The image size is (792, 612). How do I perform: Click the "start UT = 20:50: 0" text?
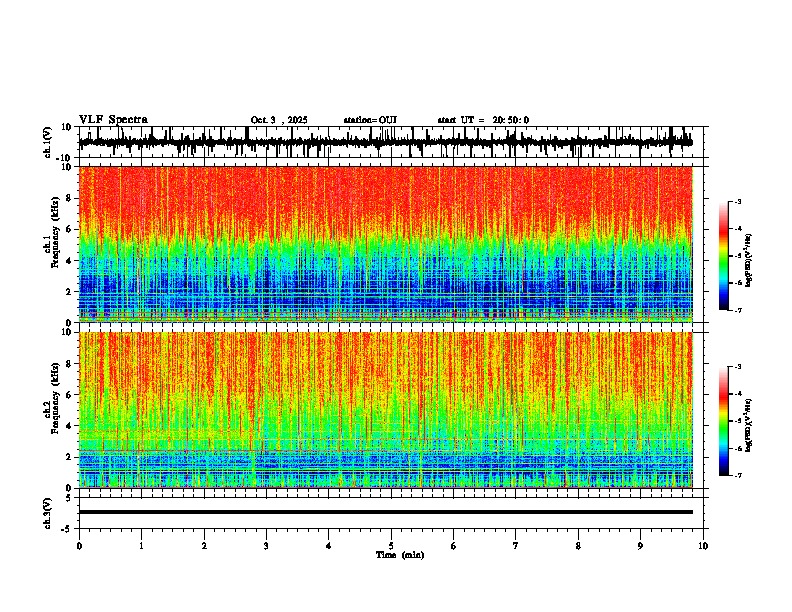(483, 120)
